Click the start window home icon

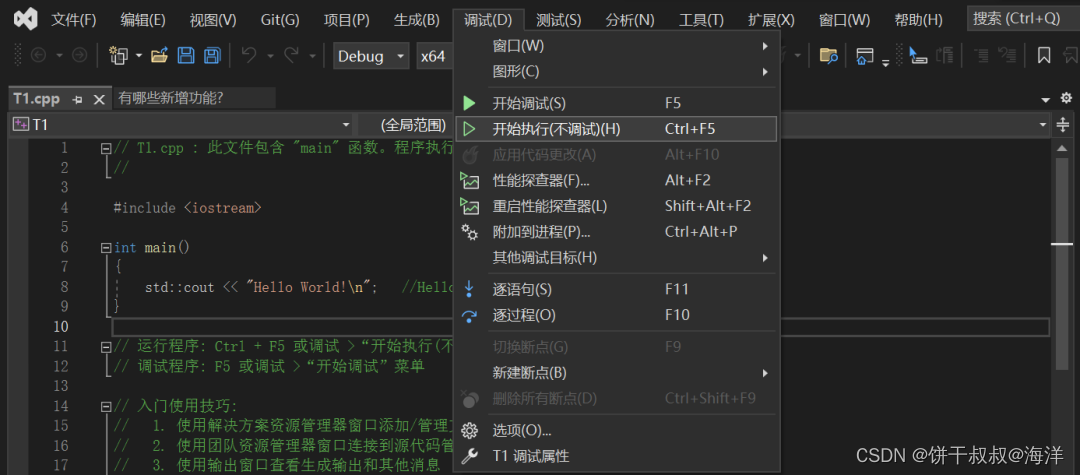pyautogui.click(x=865, y=56)
